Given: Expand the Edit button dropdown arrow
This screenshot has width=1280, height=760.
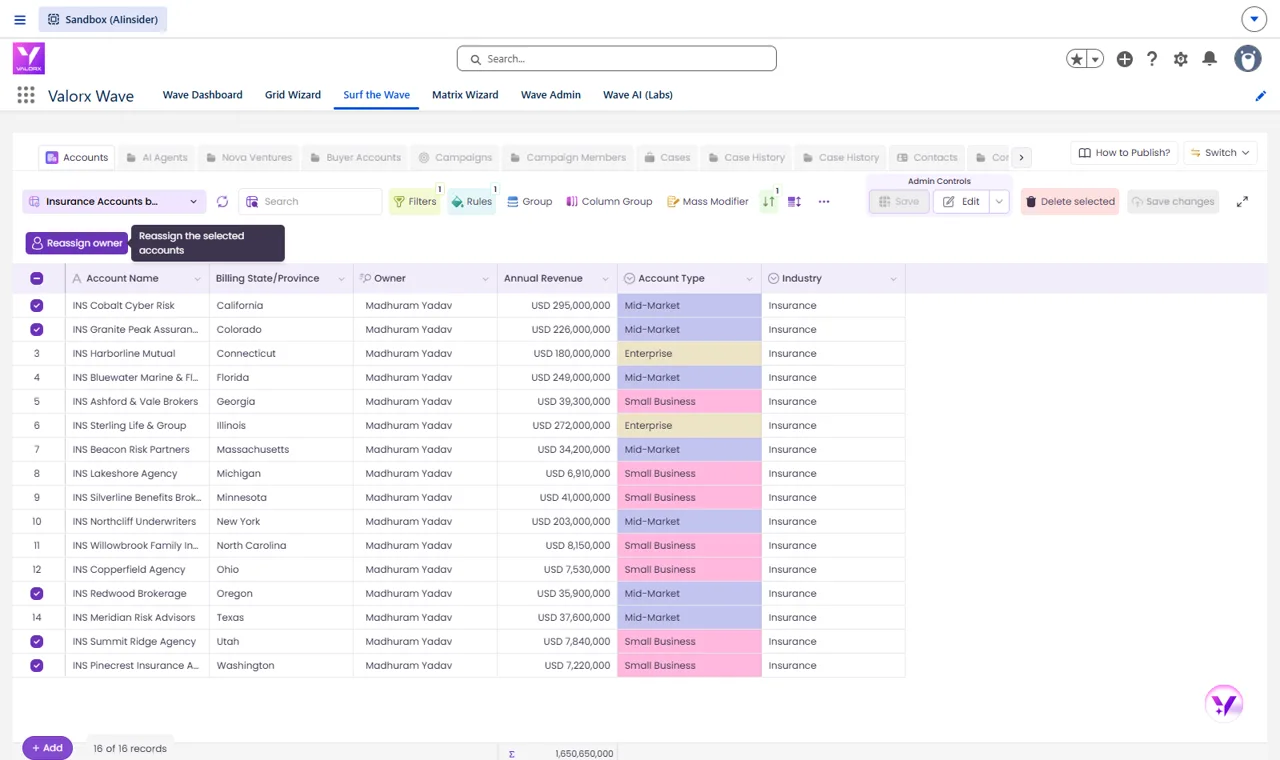Looking at the screenshot, I should click(999, 201).
